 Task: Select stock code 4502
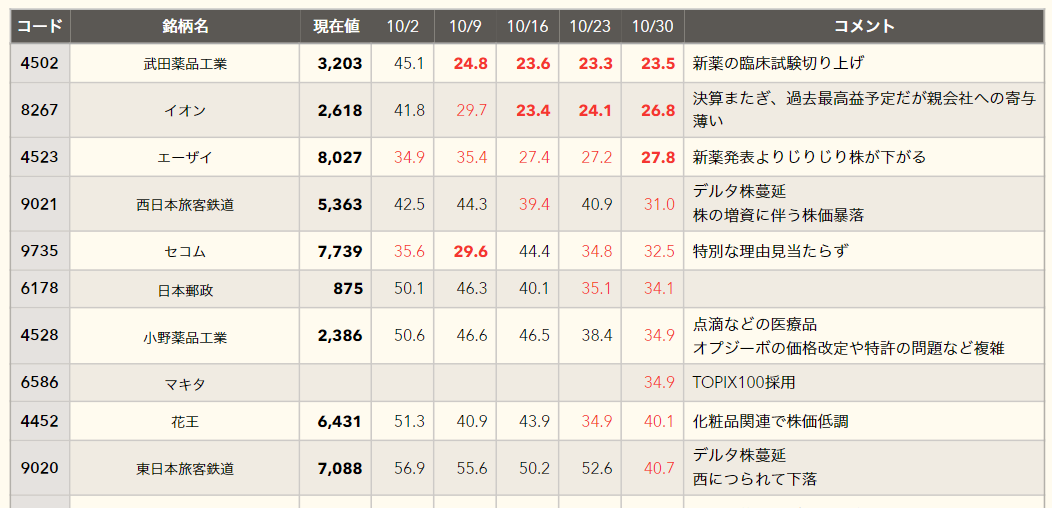[x=40, y=63]
